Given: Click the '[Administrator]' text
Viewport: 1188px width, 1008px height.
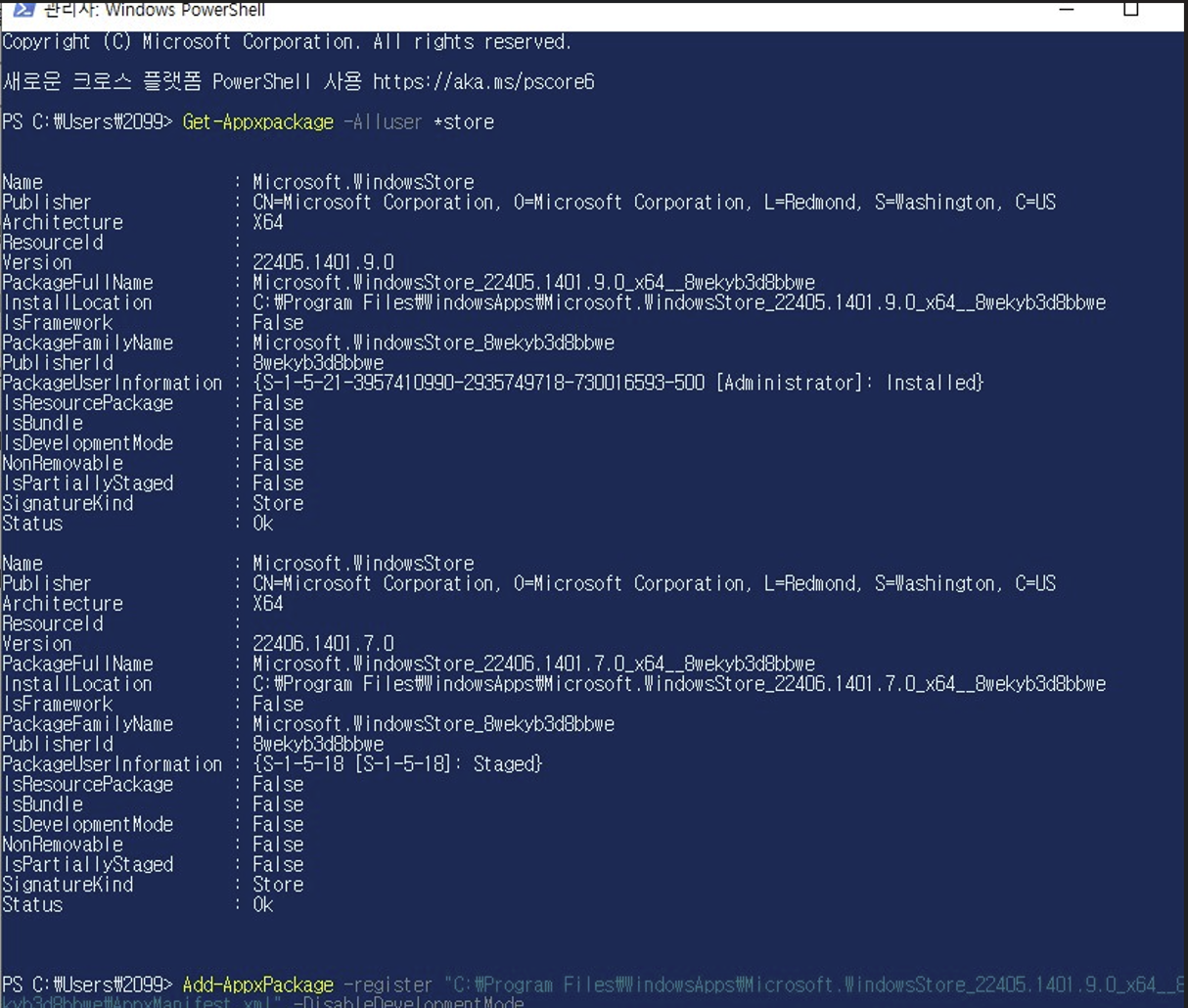Looking at the screenshot, I should coord(790,383).
